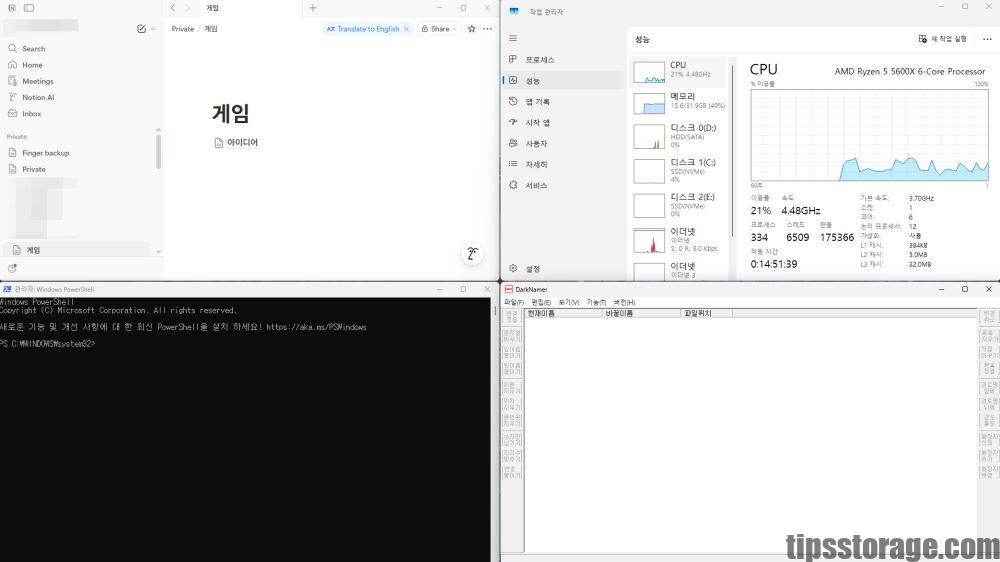This screenshot has height=562, width=1000.
Task: Favorite this Notion page with the star icon
Action: 471,29
